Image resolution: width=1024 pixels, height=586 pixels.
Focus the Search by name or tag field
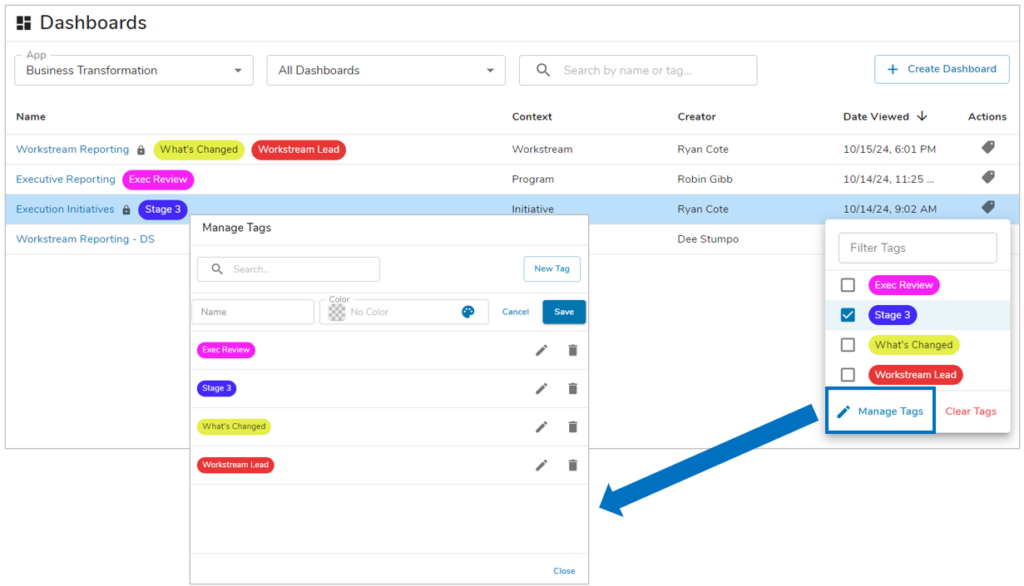638,70
